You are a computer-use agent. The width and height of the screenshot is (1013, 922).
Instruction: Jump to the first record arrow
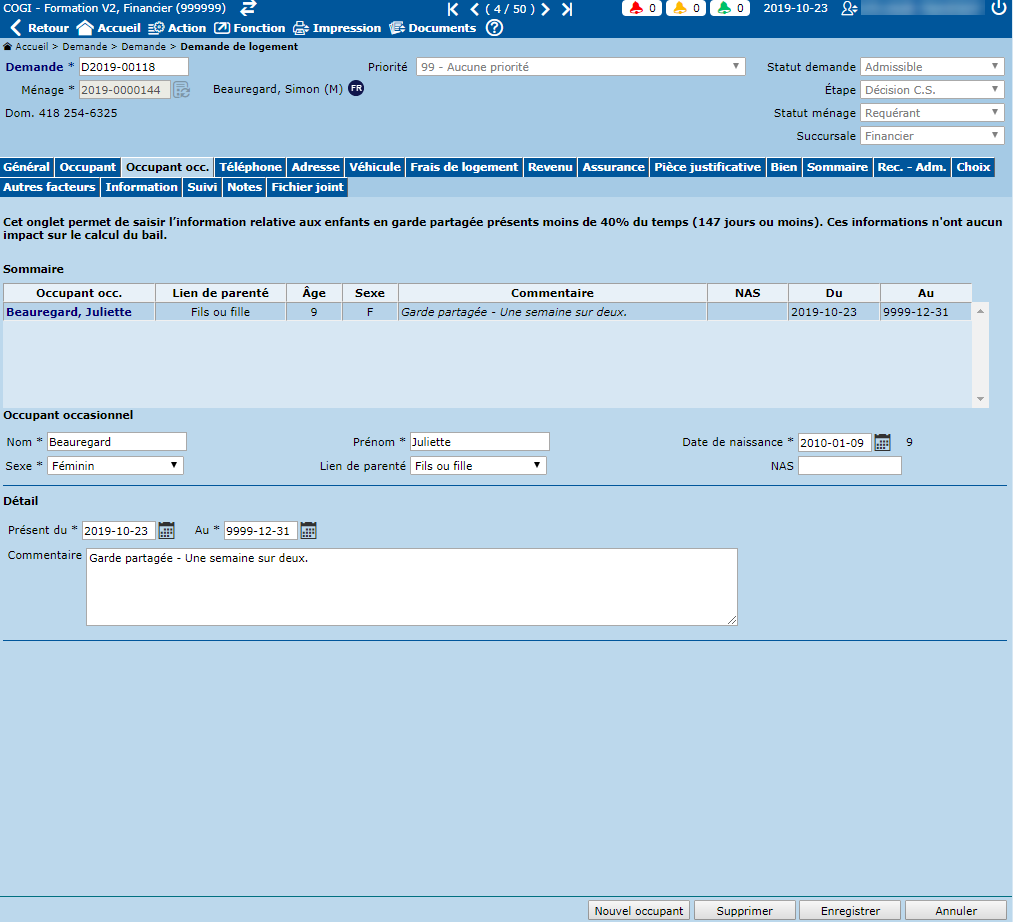[453, 9]
